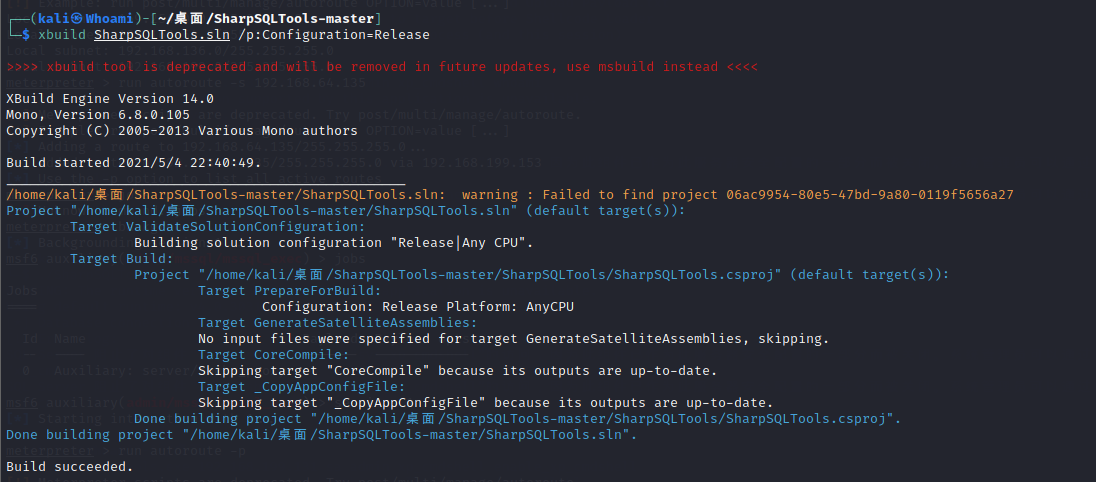Click the red xbuild deprecated warning line
1096x482 pixels.
[x=382, y=67]
